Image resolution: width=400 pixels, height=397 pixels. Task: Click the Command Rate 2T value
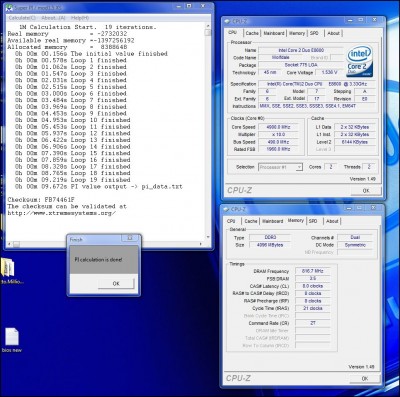pos(312,323)
